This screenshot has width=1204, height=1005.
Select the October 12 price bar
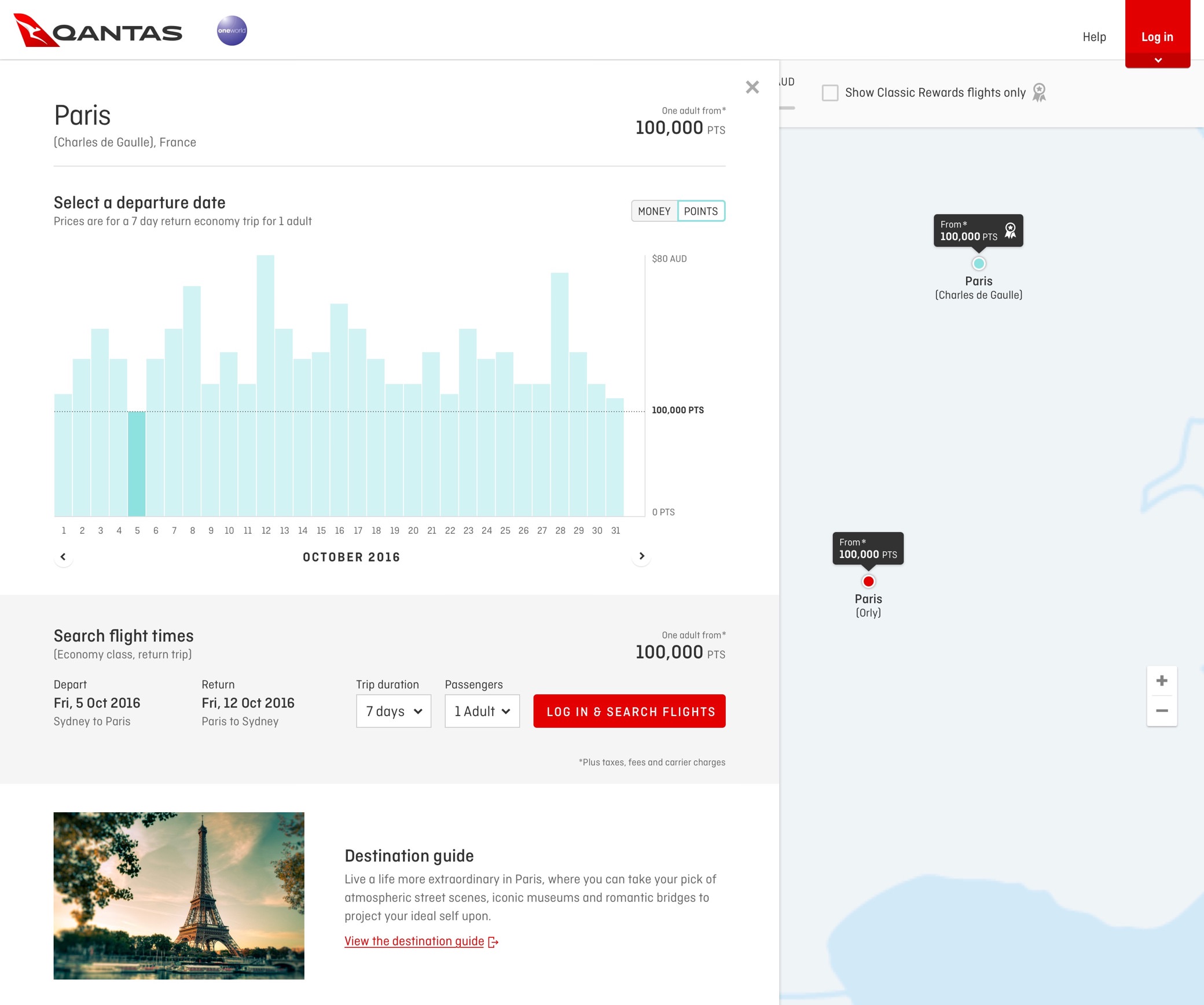266,386
